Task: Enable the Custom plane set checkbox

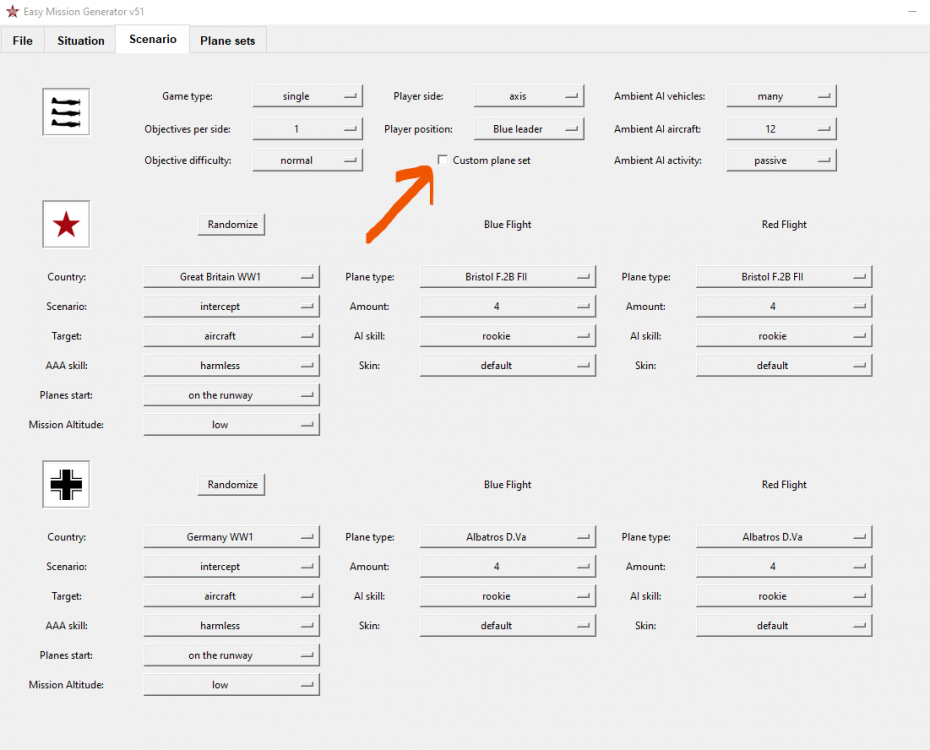Action: [443, 160]
